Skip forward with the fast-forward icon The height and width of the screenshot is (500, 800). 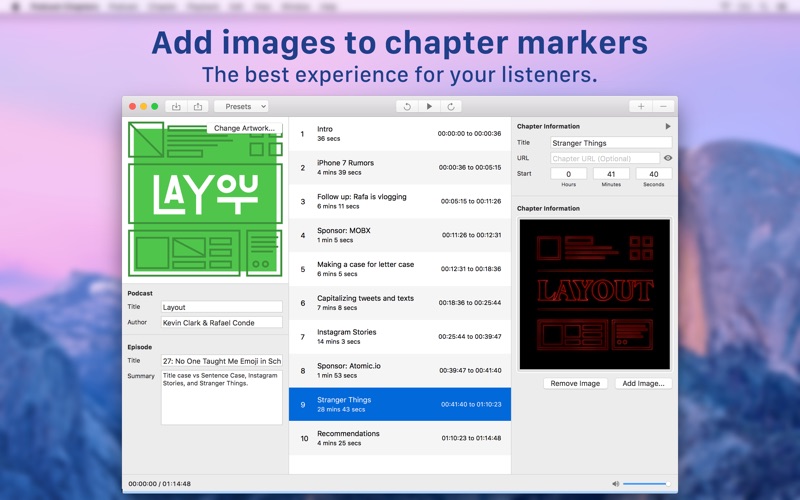[x=451, y=106]
